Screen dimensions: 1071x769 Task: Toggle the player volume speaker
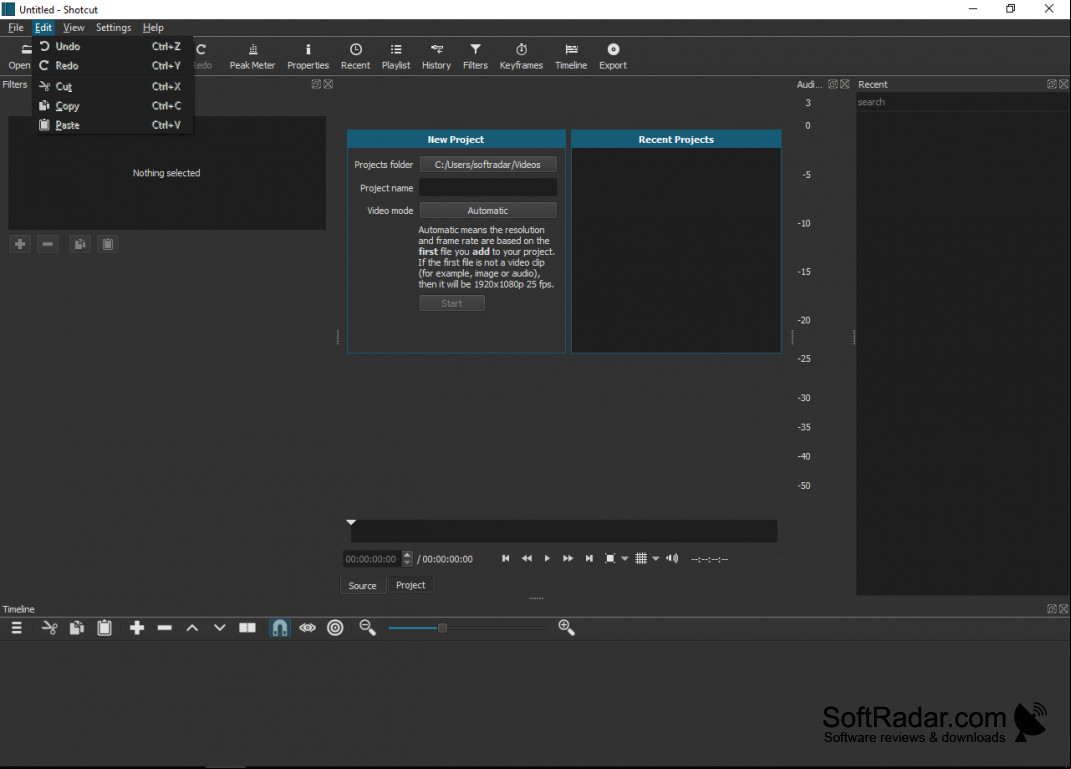672,559
